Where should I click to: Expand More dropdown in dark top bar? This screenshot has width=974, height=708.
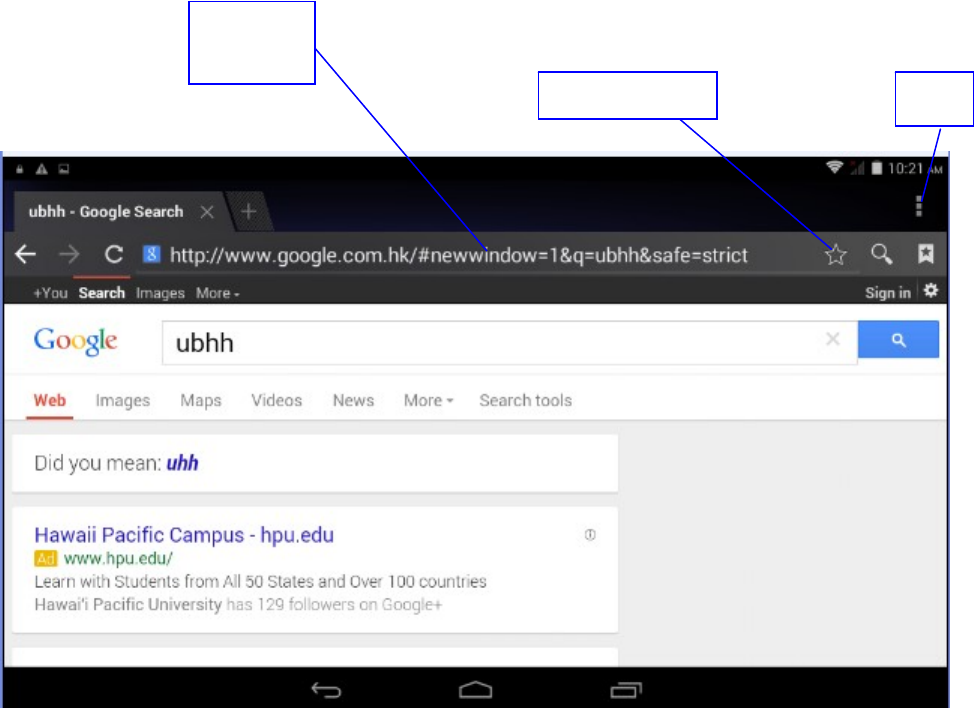(217, 293)
